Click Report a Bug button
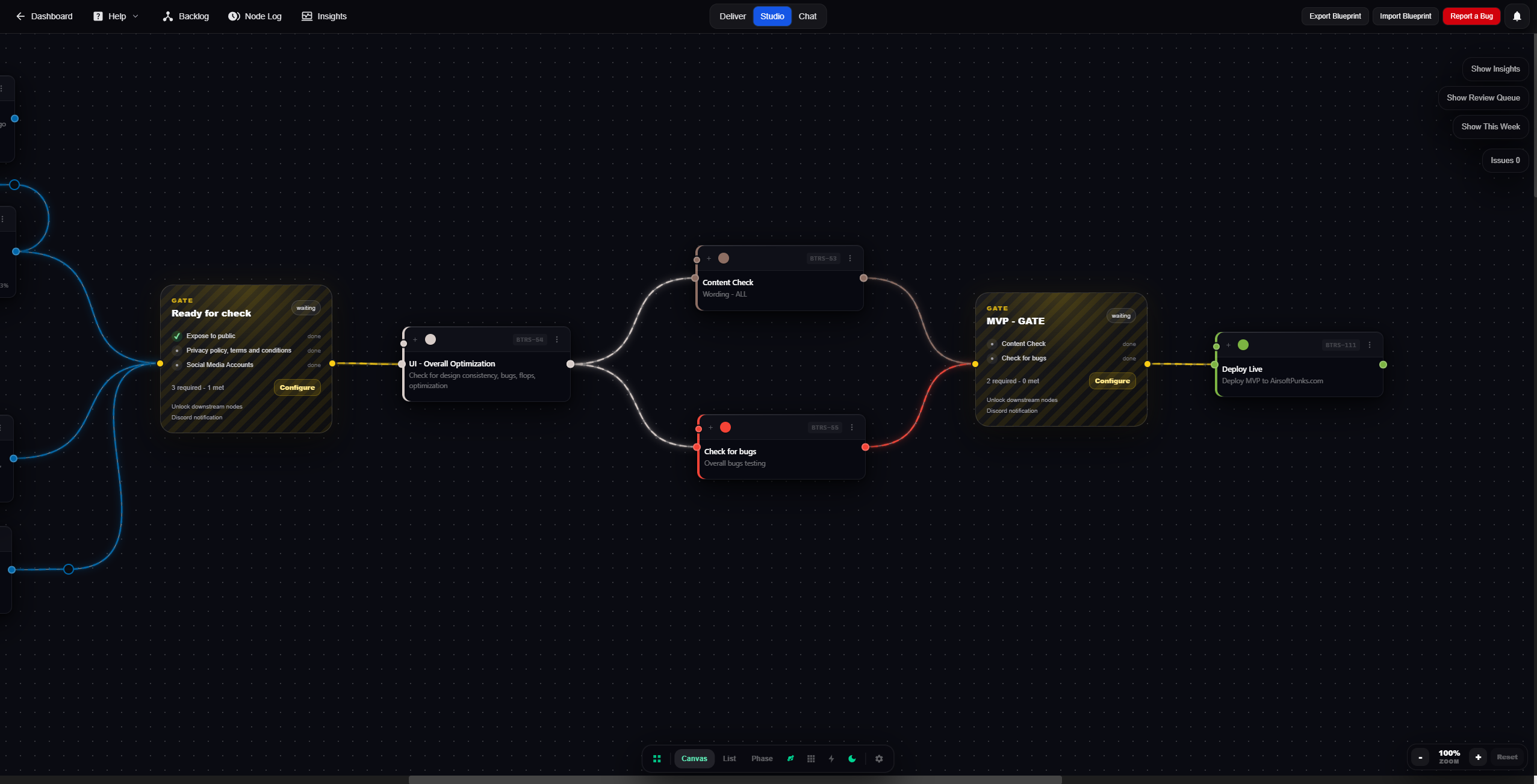Viewport: 1537px width, 784px height. click(1471, 16)
